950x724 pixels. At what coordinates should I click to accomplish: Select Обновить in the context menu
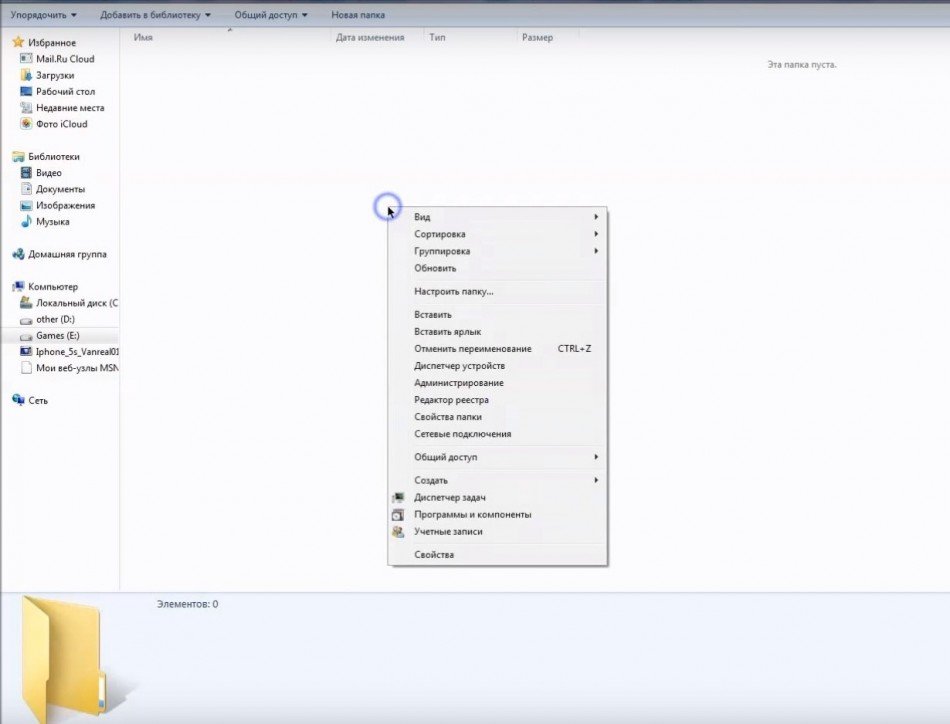click(435, 268)
